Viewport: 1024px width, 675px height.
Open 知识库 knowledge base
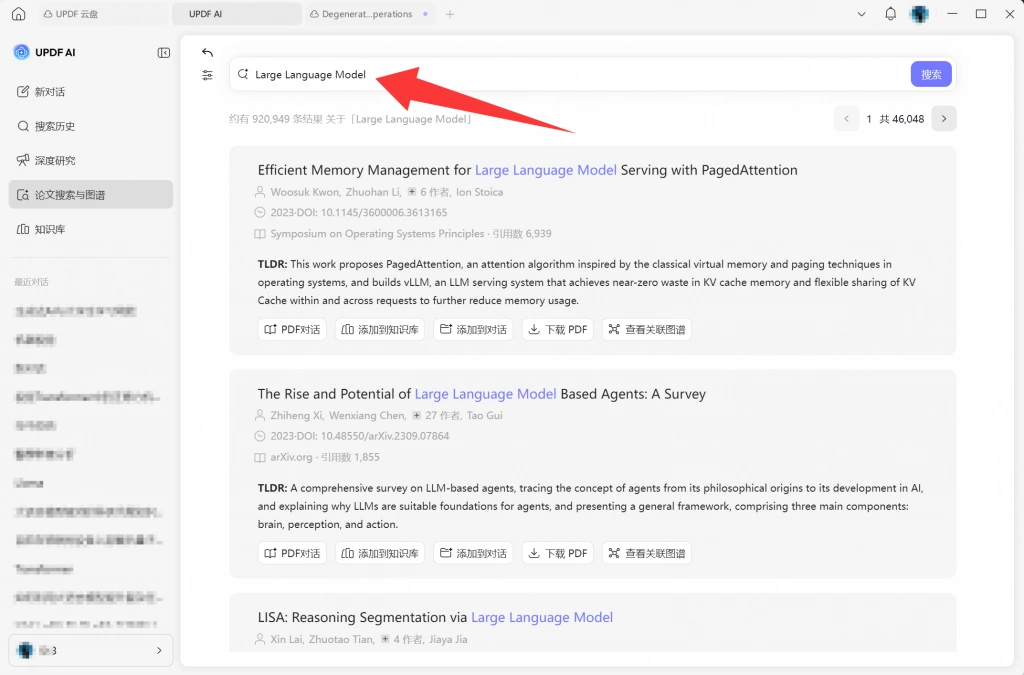(91, 229)
